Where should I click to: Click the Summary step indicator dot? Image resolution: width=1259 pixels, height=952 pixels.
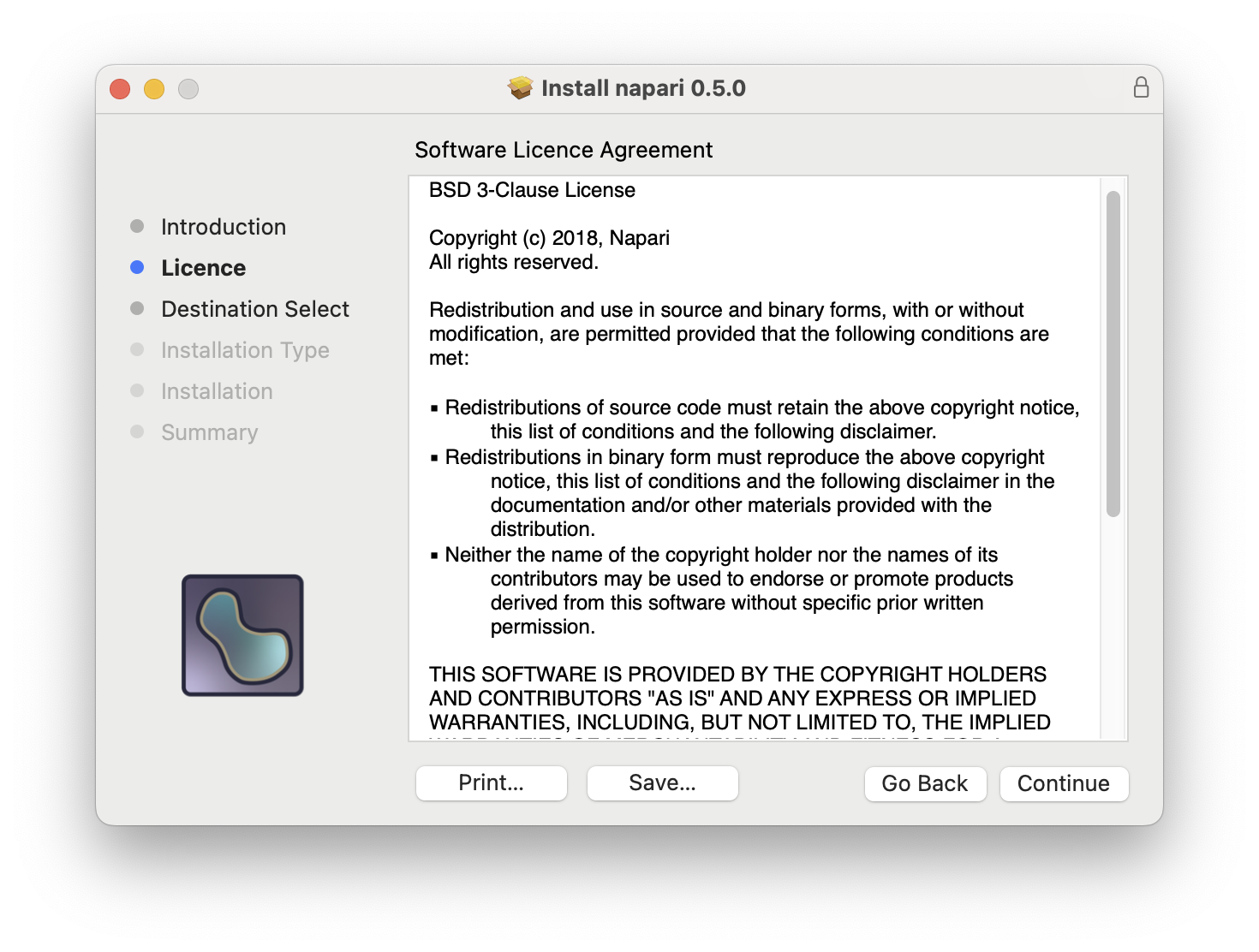tap(138, 432)
